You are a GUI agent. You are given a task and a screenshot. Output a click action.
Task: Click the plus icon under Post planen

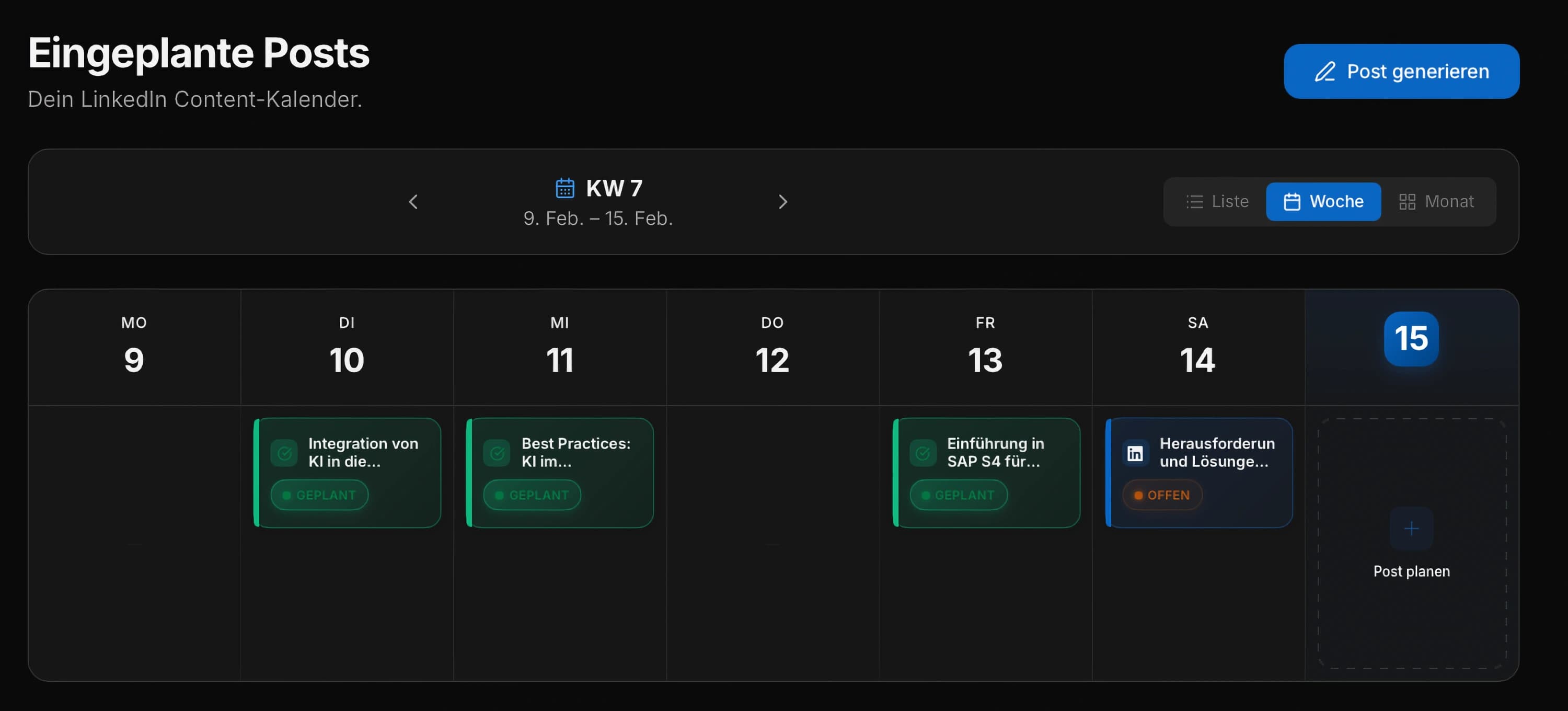tap(1411, 529)
